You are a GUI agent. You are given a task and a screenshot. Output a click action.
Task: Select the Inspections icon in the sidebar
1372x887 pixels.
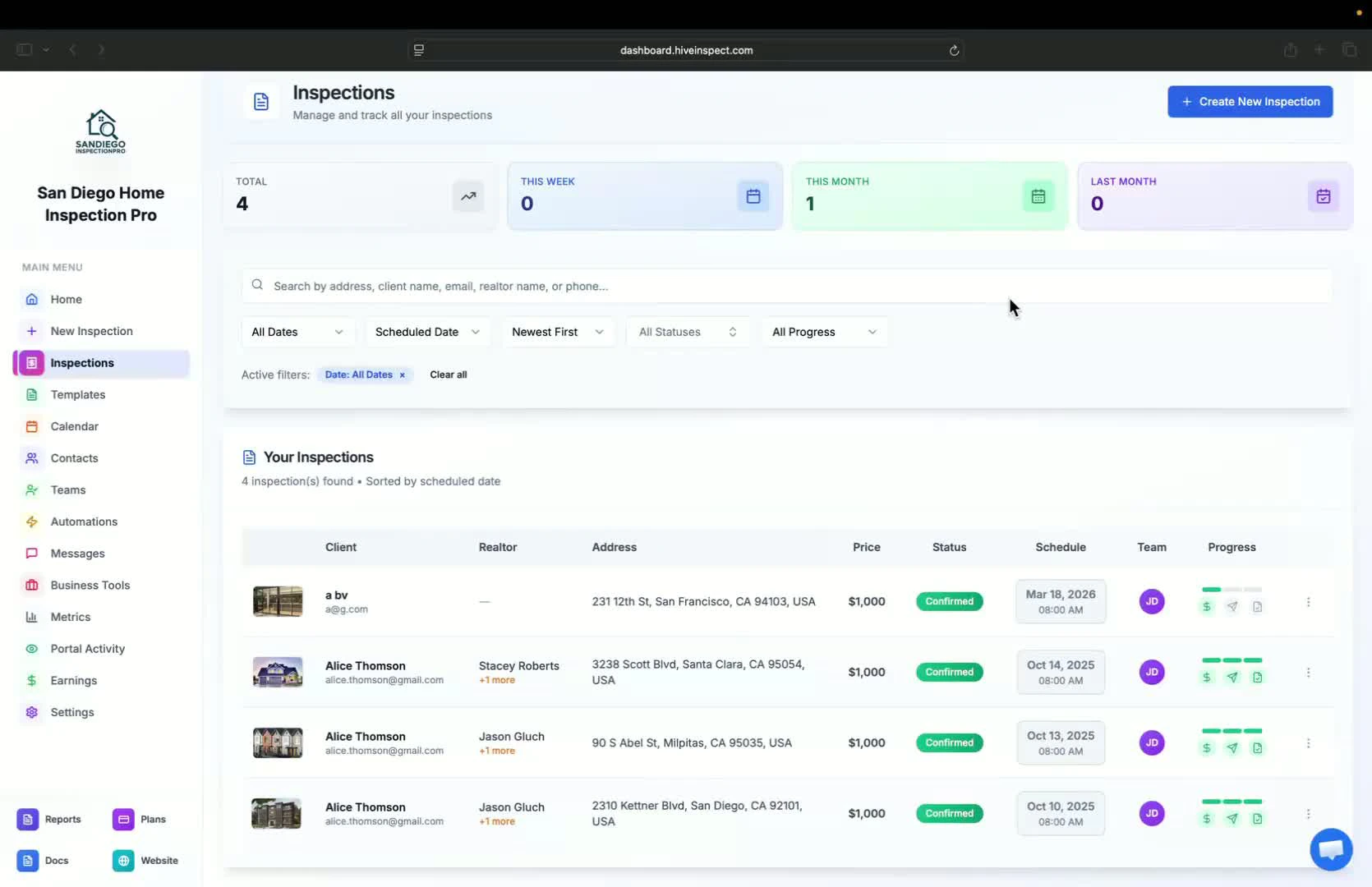[30, 362]
